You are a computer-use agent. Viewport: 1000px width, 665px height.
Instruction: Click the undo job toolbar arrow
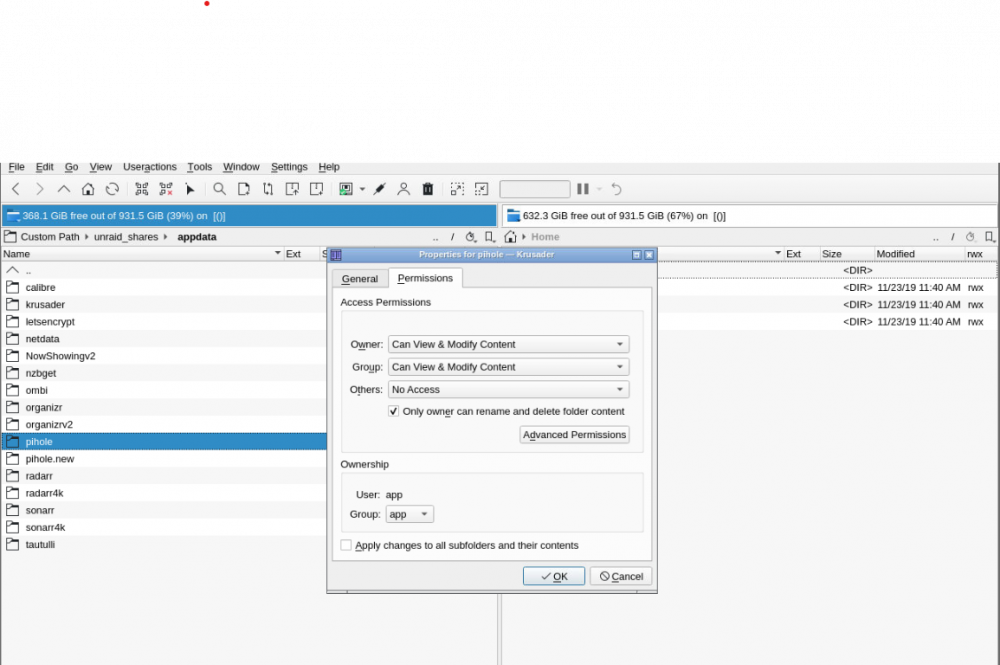click(x=616, y=189)
